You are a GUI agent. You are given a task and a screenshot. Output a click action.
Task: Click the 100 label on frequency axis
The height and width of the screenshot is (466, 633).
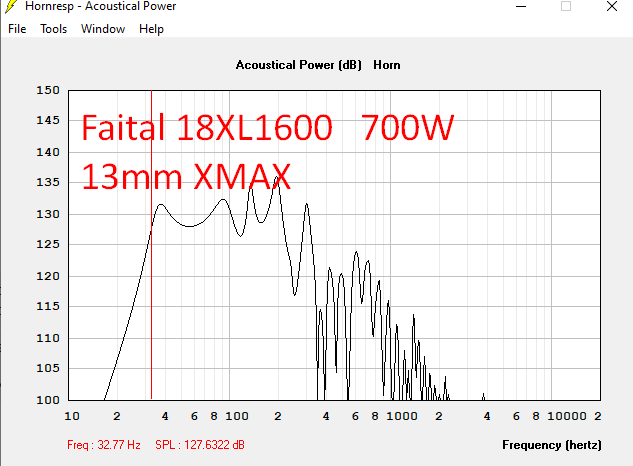237,416
